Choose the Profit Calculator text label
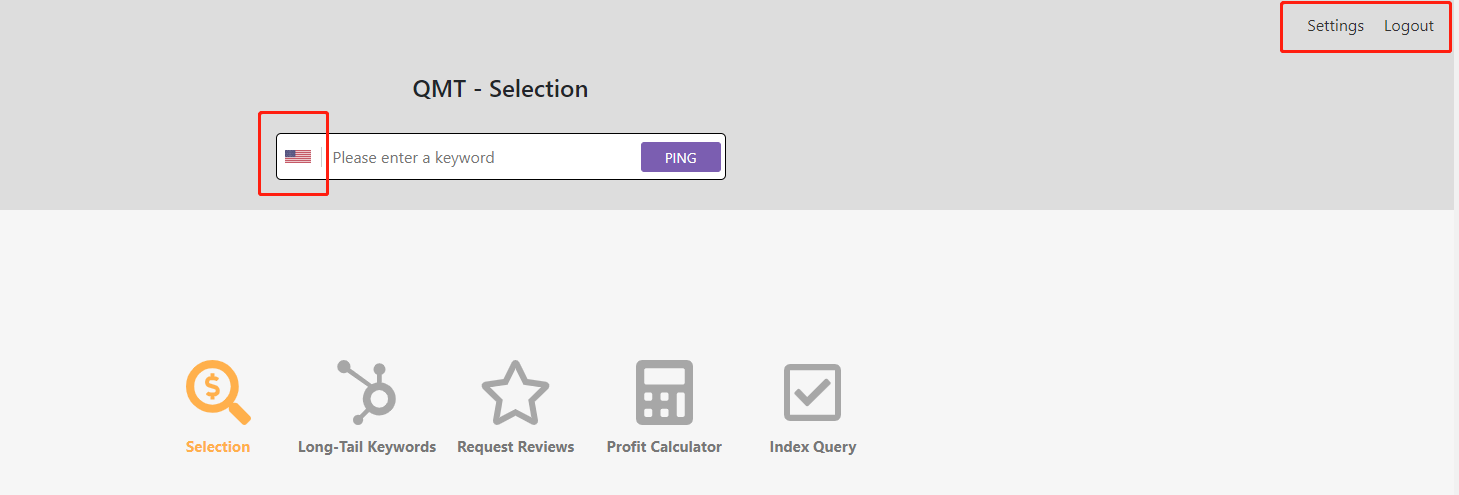The image size is (1459, 495). [x=664, y=447]
